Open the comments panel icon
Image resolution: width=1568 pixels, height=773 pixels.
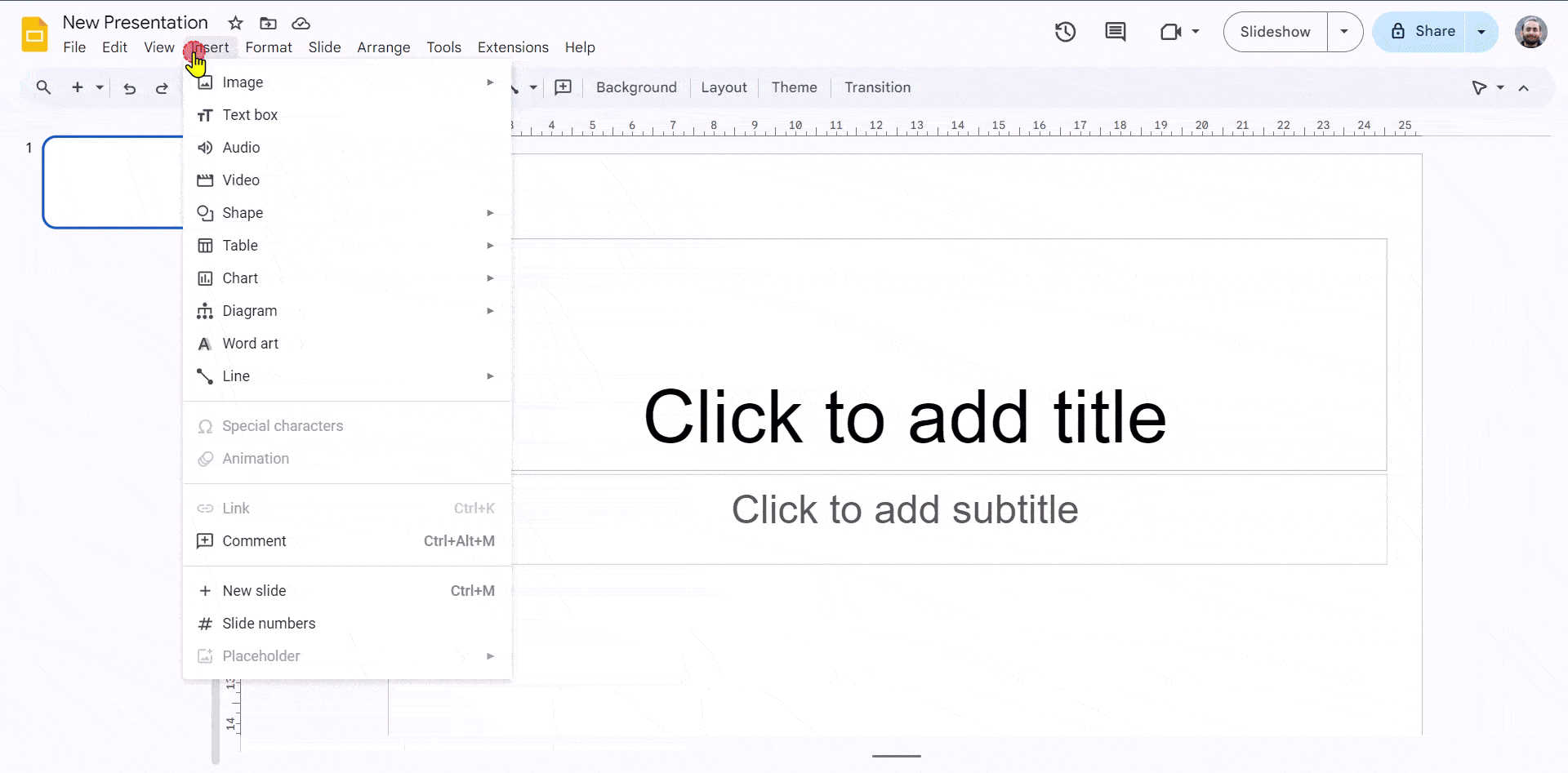click(1115, 32)
